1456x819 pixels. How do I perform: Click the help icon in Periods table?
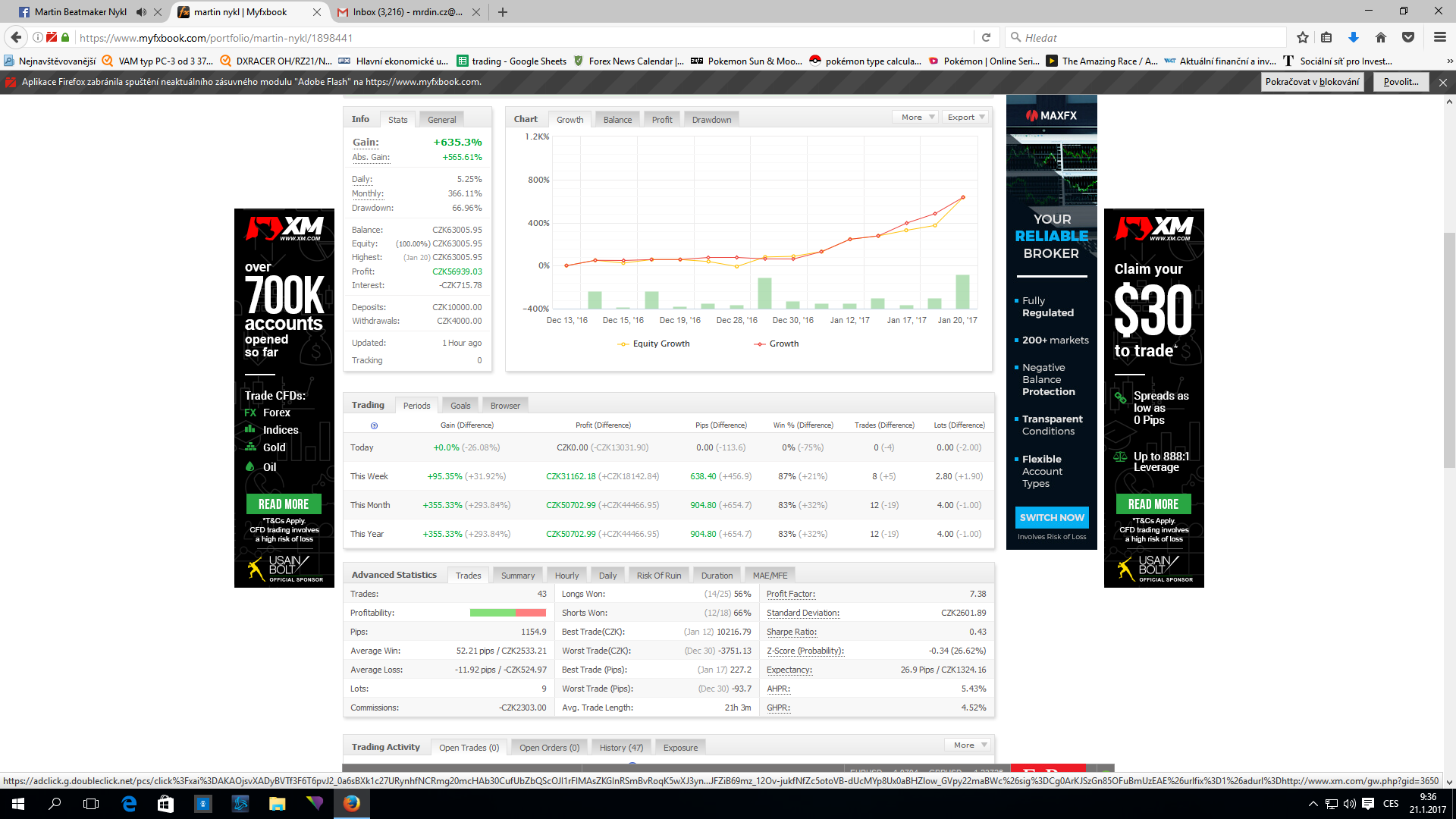coord(374,425)
